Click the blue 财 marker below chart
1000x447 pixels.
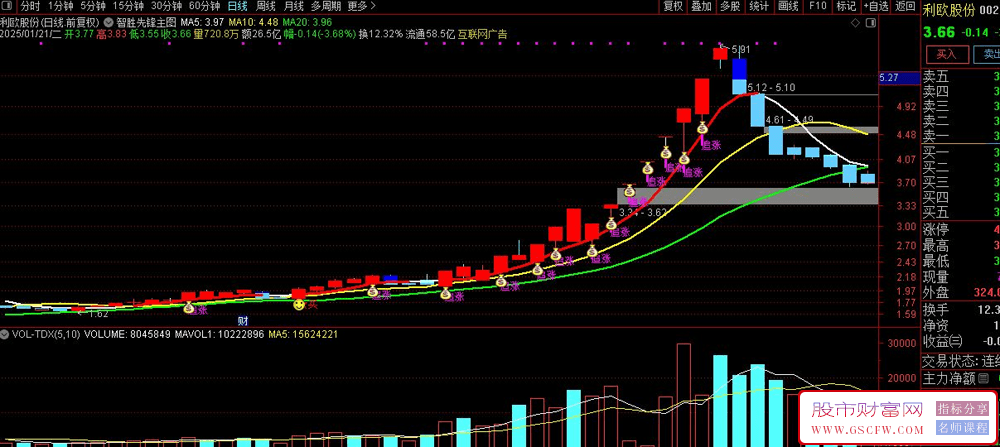point(242,321)
